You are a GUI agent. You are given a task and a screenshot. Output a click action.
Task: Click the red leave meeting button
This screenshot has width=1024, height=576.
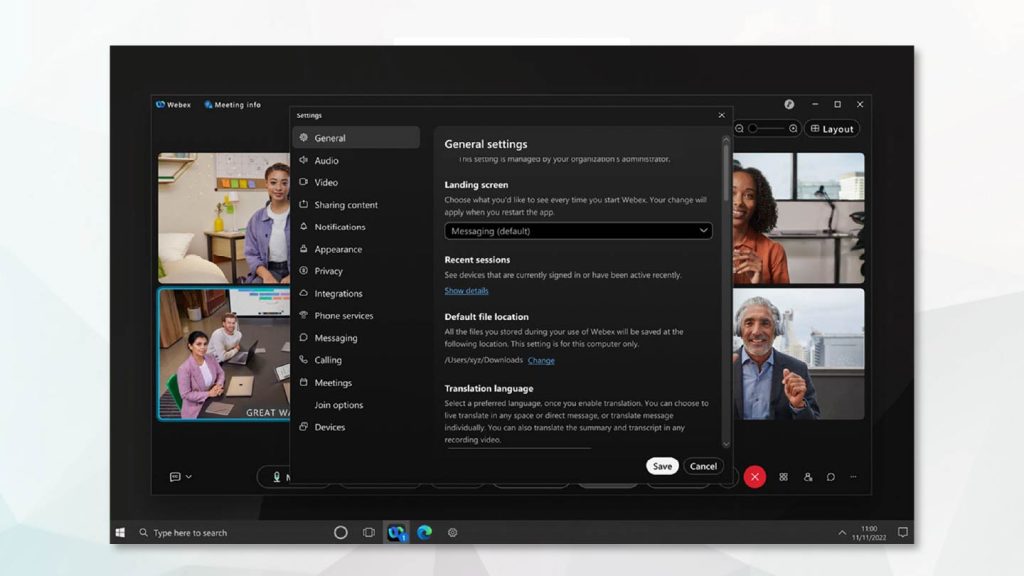[755, 477]
